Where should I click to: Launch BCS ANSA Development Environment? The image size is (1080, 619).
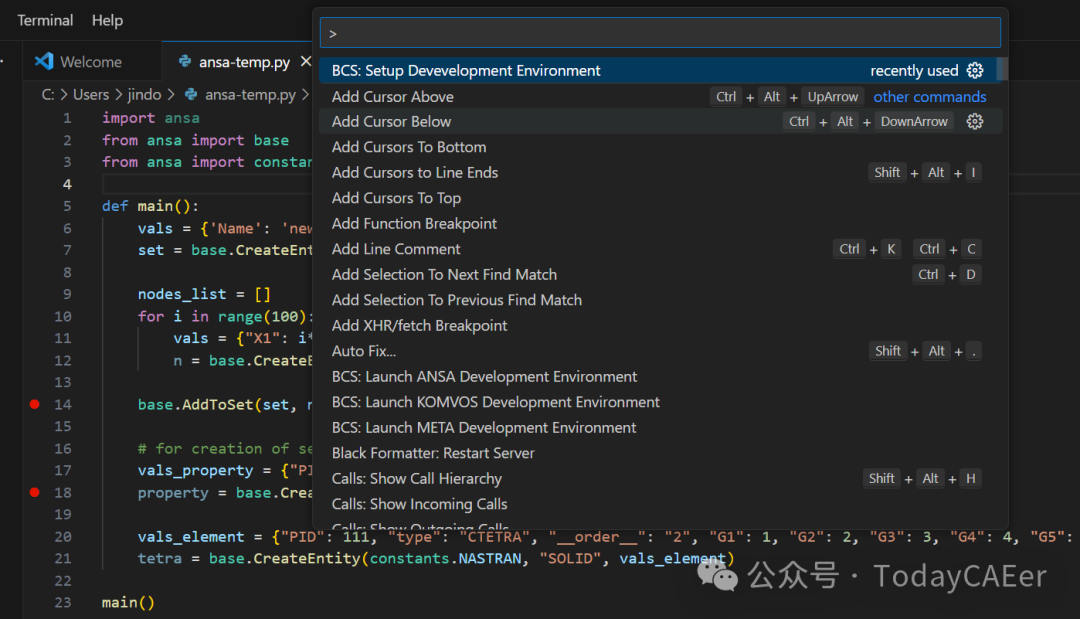click(x=658, y=376)
